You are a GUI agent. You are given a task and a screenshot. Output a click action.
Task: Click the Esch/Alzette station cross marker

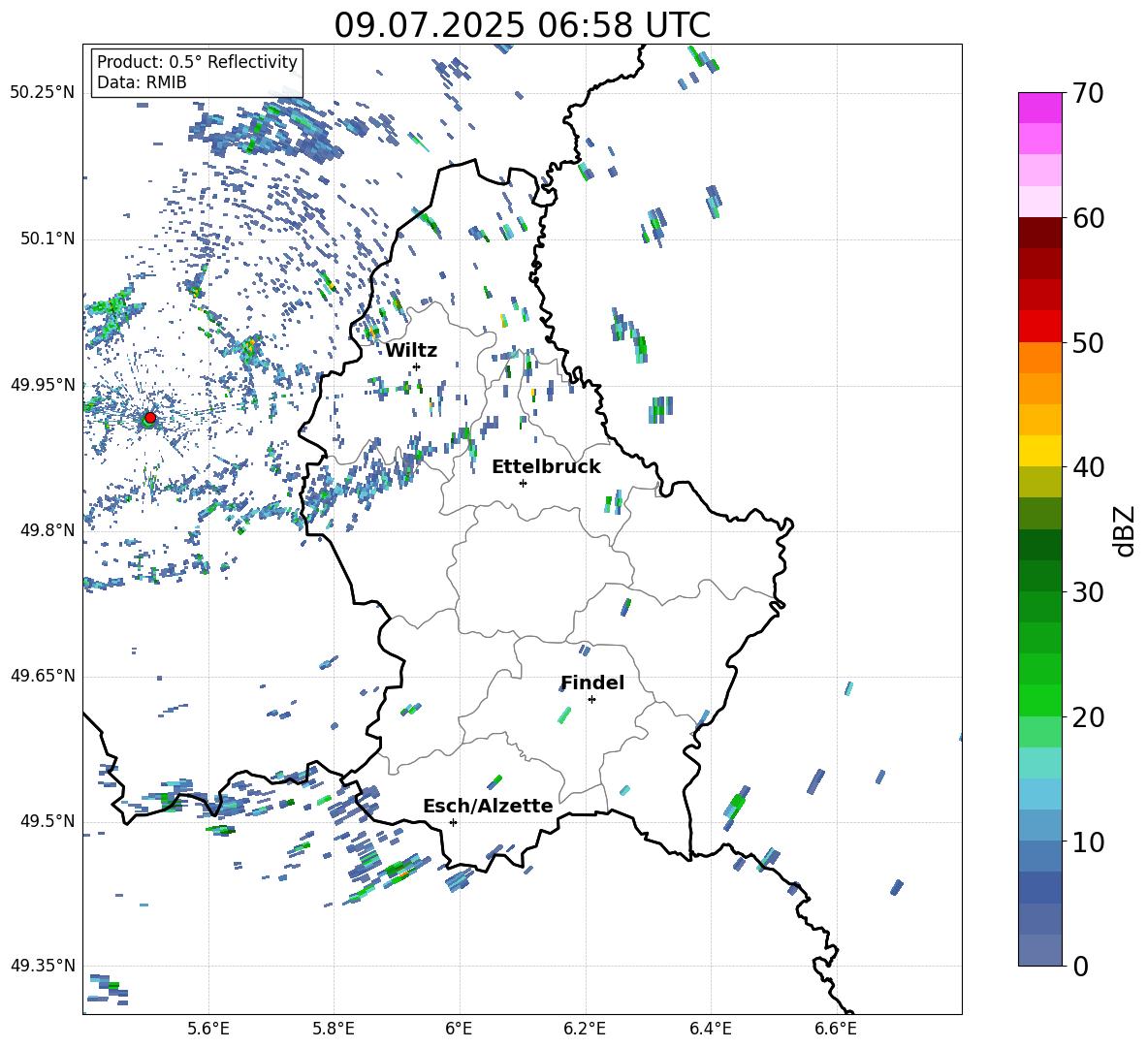[x=453, y=822]
